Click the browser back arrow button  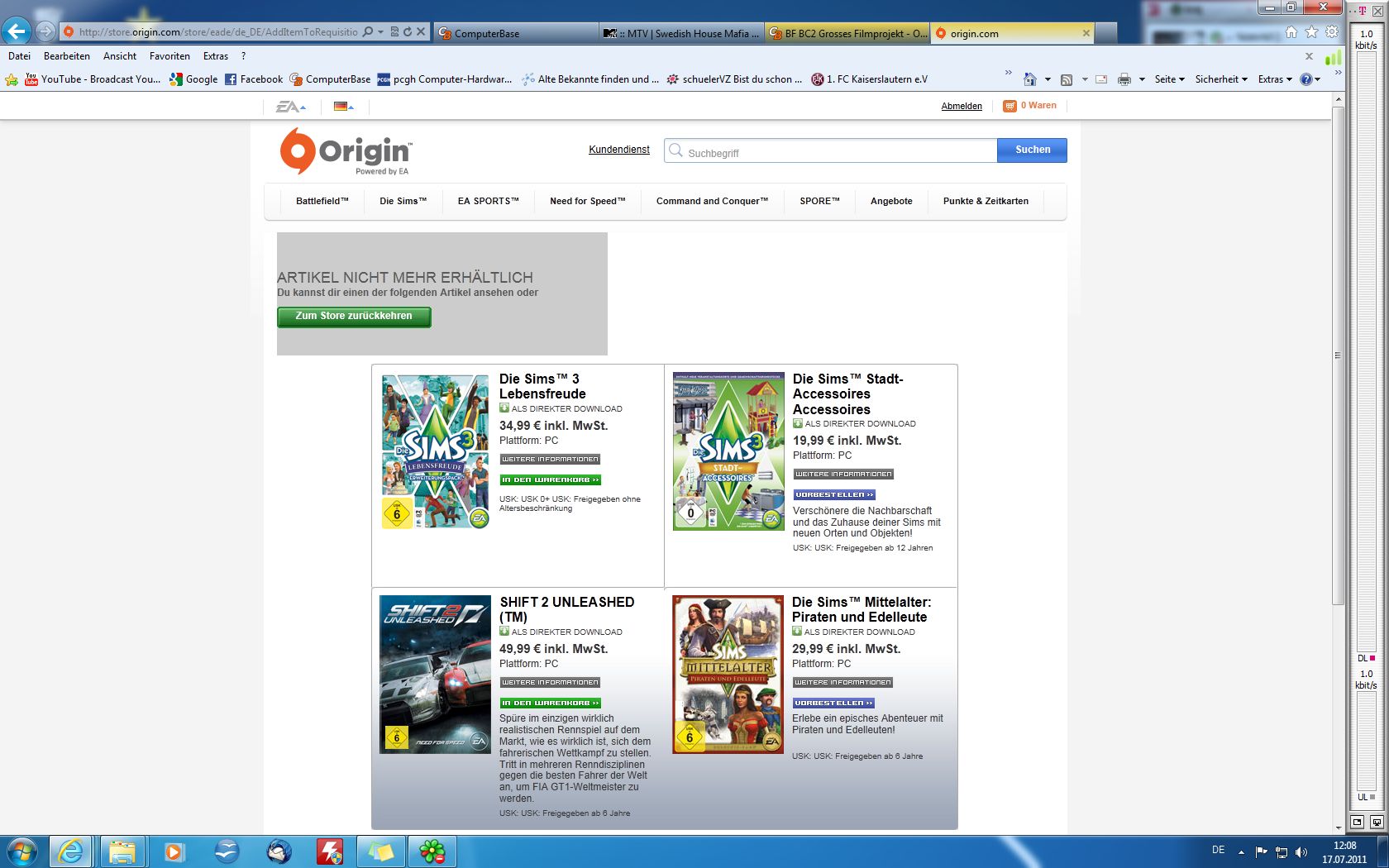16,31
